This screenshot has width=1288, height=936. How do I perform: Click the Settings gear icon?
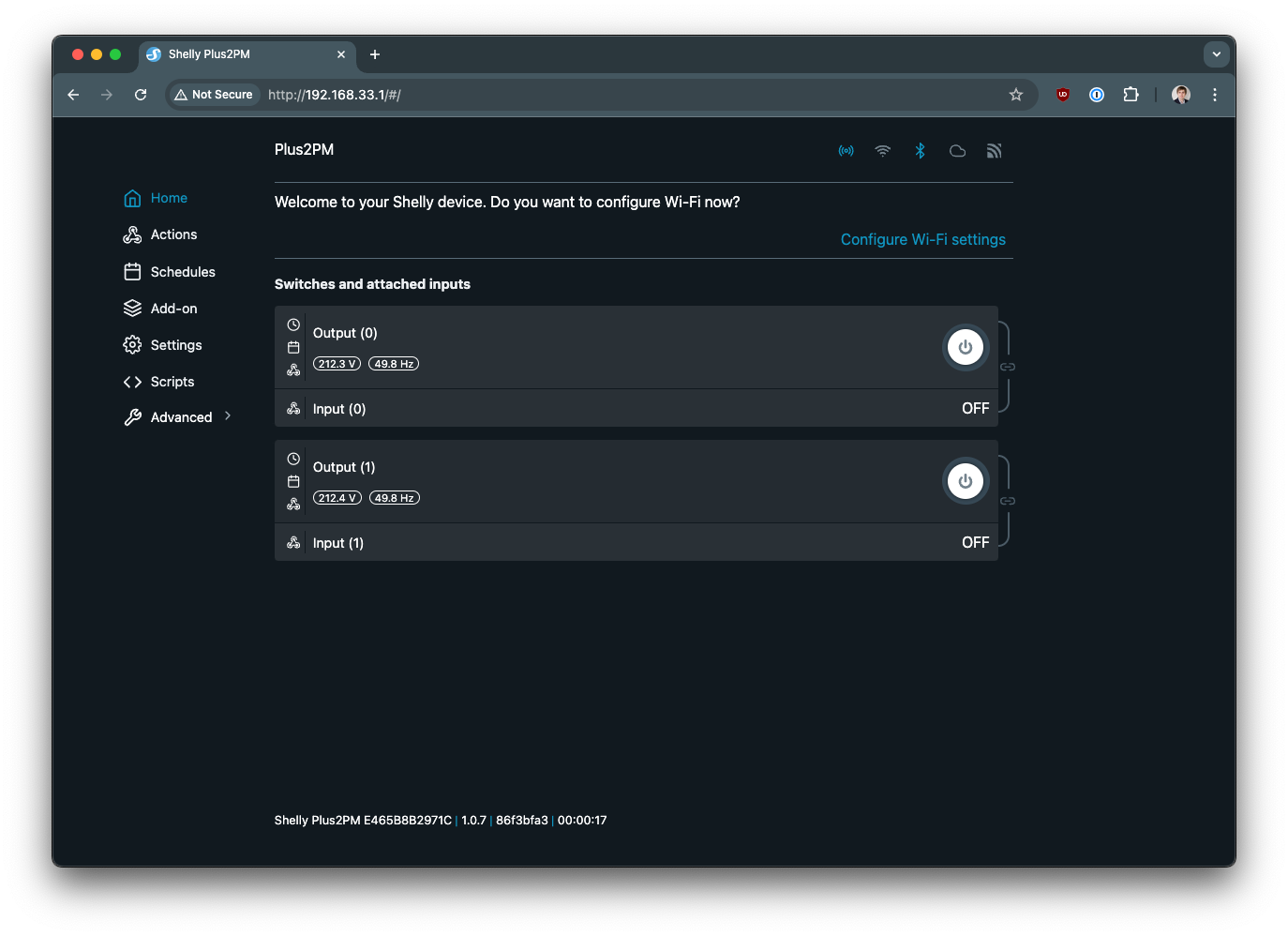pos(132,345)
